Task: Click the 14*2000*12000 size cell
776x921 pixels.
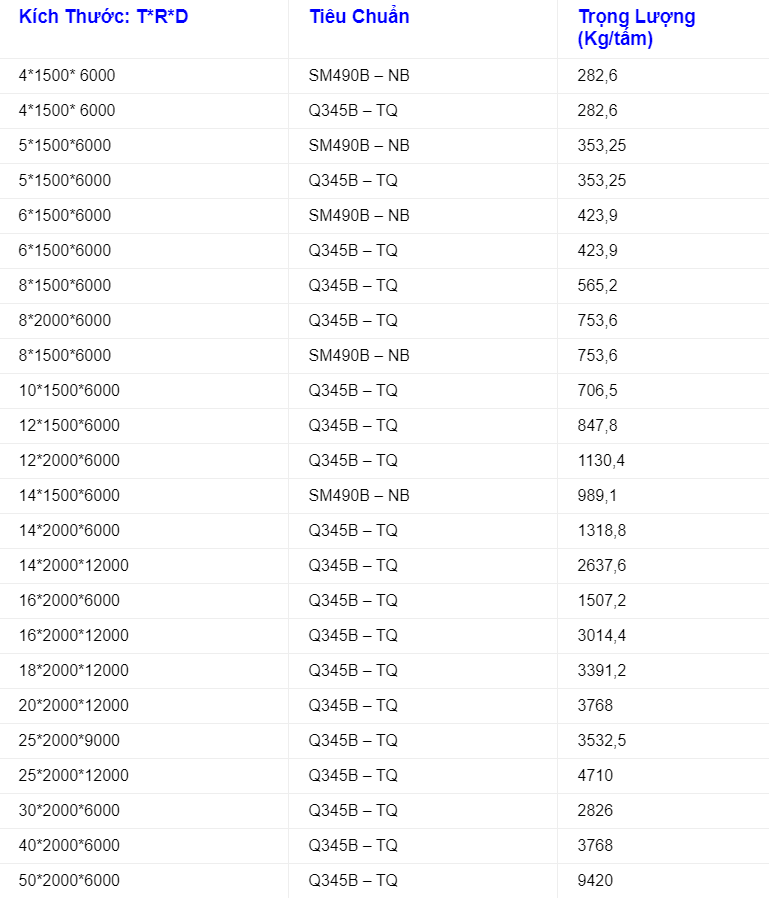Action: pos(73,566)
